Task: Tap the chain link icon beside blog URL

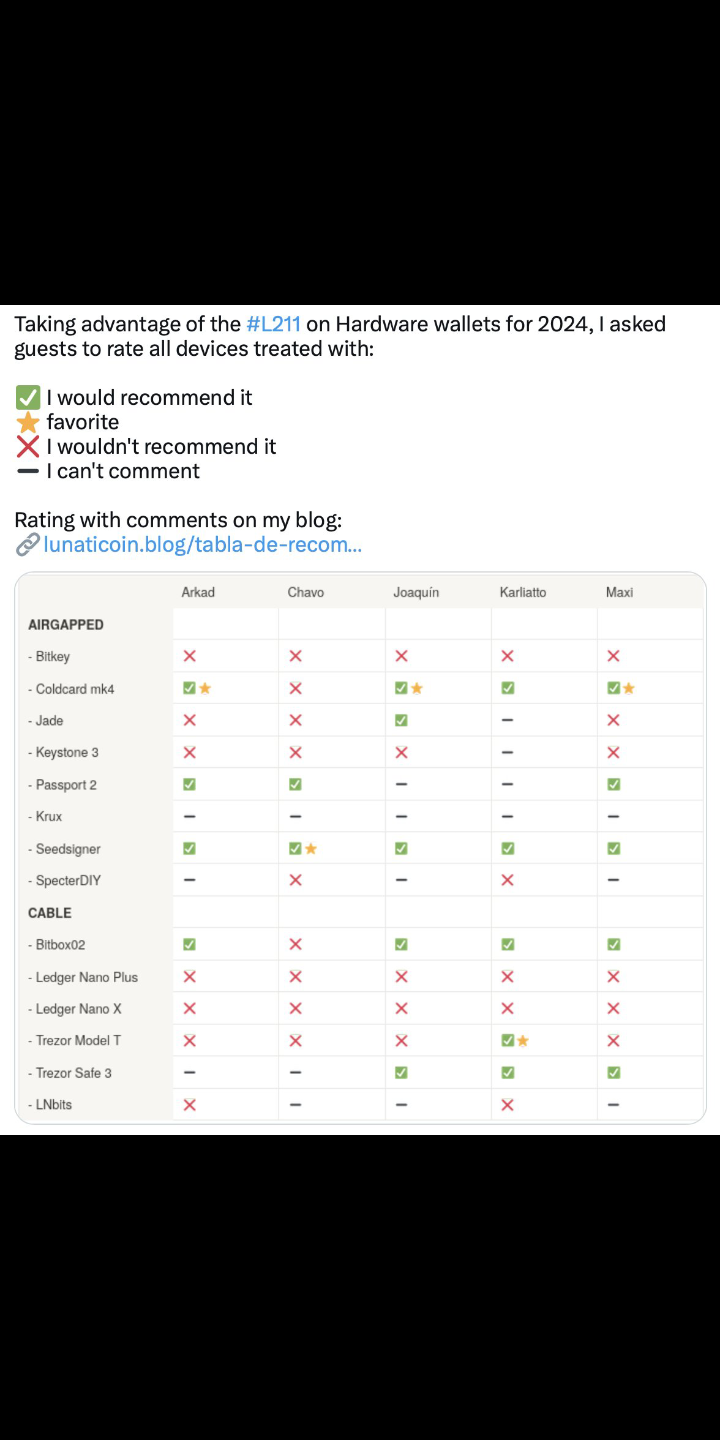Action: click(27, 545)
